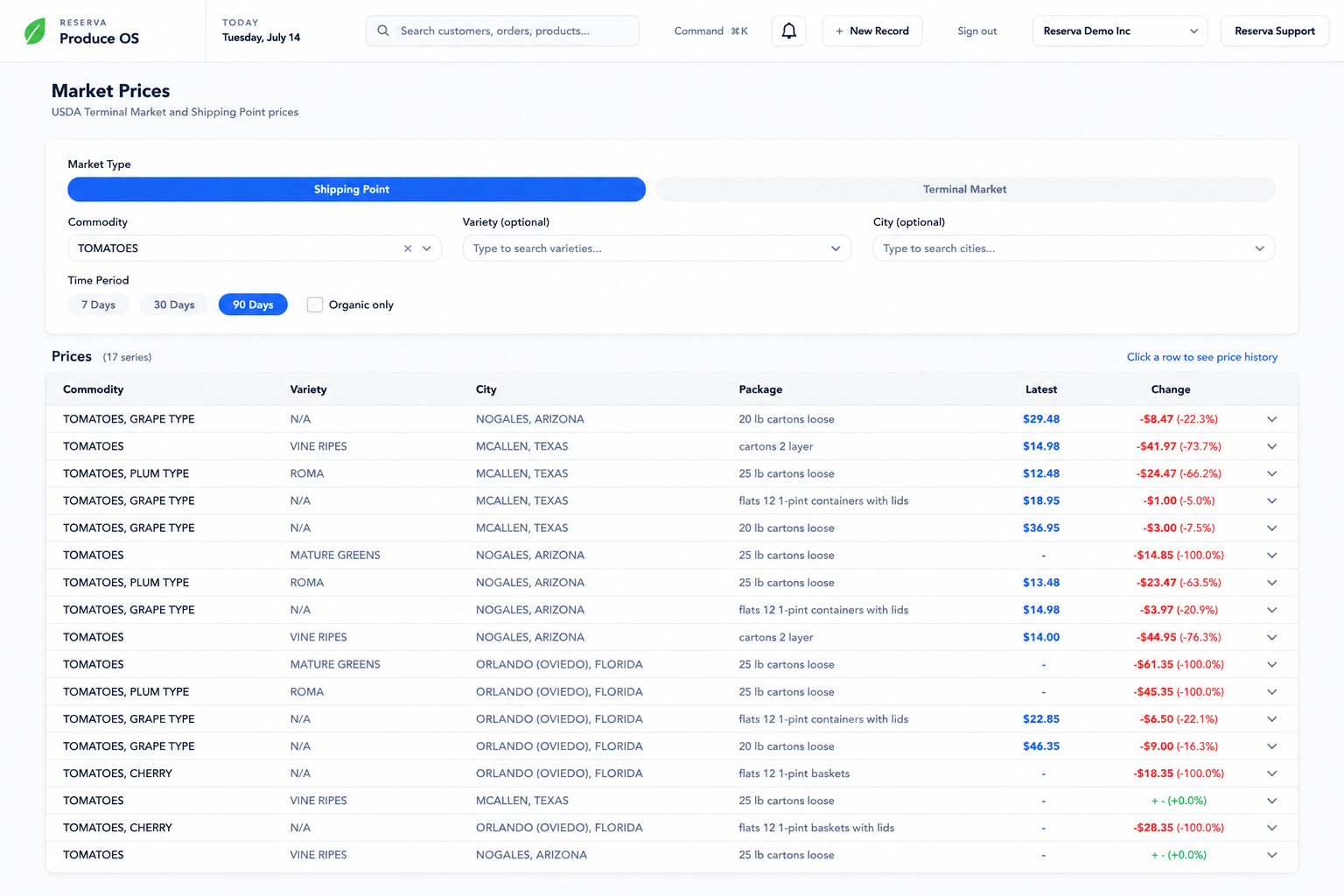The height and width of the screenshot is (896, 1344).
Task: Click the Command ⌘K shortcut
Action: (710, 31)
